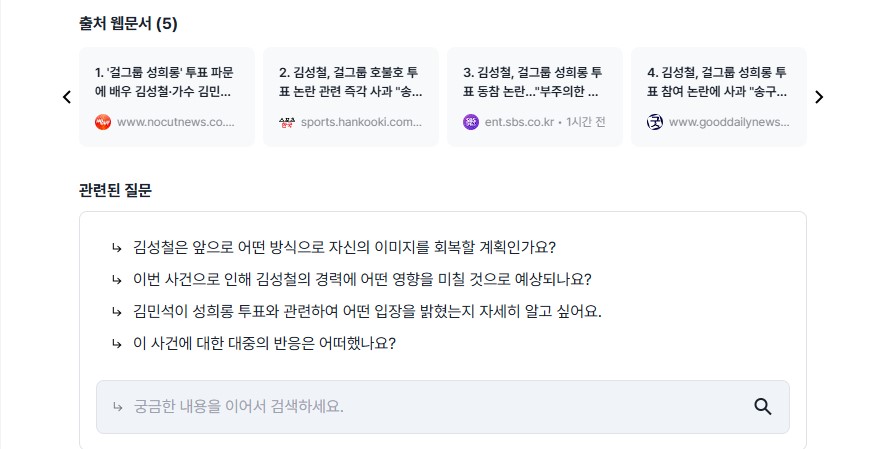Screen dimensions: 881x449
Task: Click the SBS purple favicon on source card 3
Action: click(x=471, y=122)
